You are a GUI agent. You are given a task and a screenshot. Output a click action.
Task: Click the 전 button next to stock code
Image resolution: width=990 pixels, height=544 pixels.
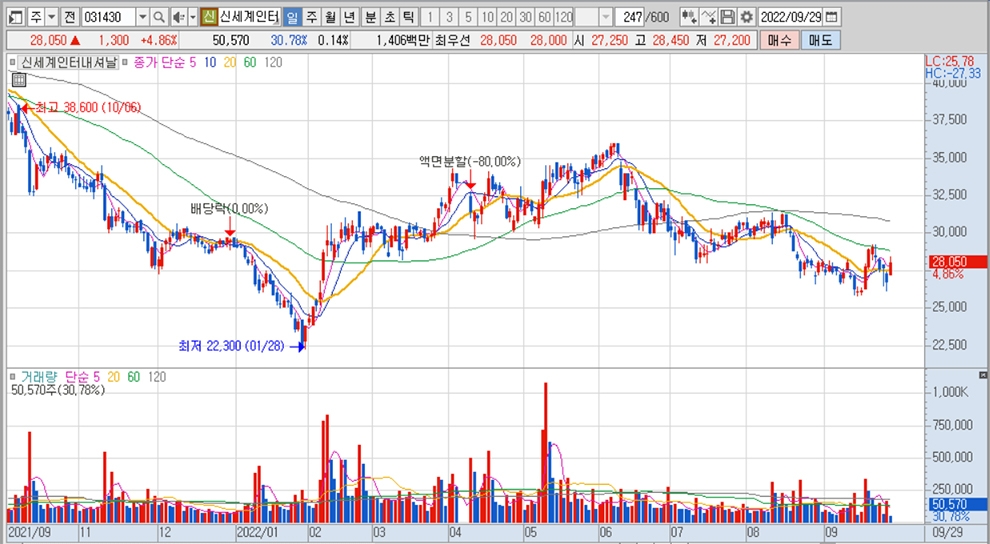(69, 16)
